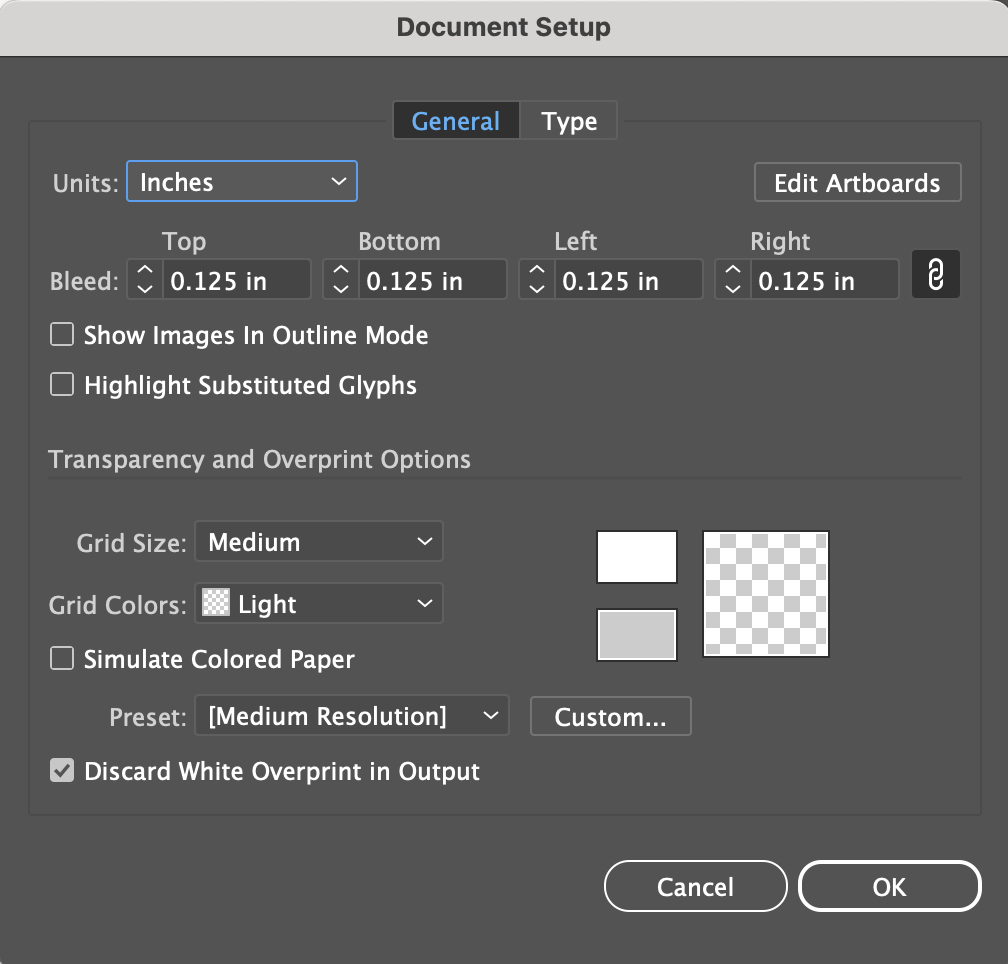Click the white grid color swatch
1008x964 pixels.
coord(637,557)
